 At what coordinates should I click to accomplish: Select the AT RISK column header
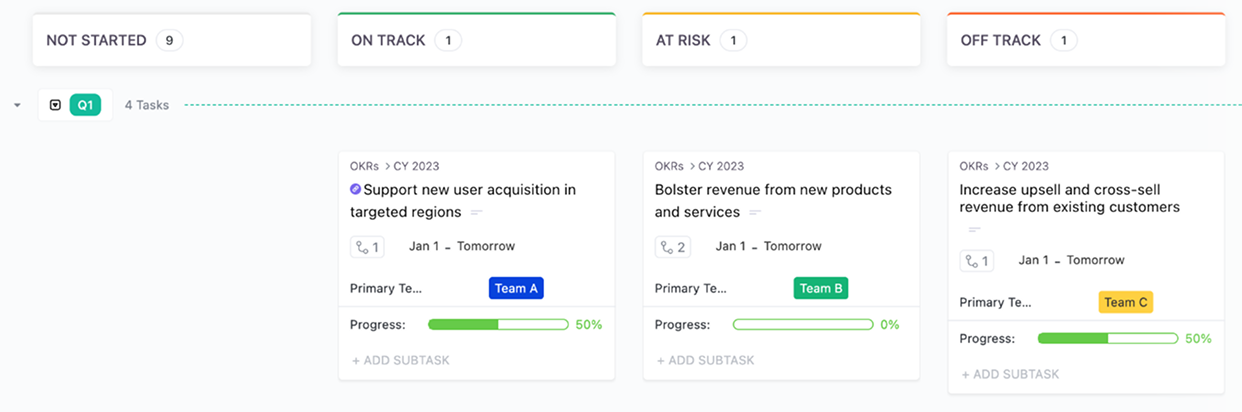[x=781, y=40]
